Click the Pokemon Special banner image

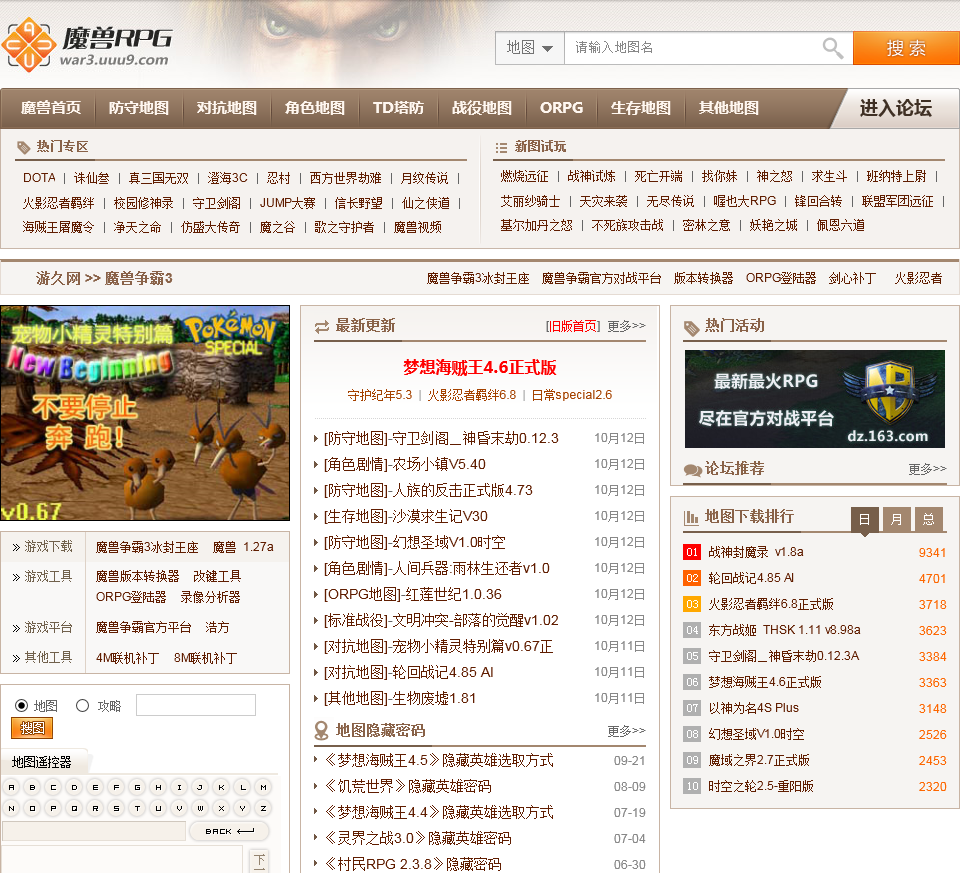click(145, 413)
